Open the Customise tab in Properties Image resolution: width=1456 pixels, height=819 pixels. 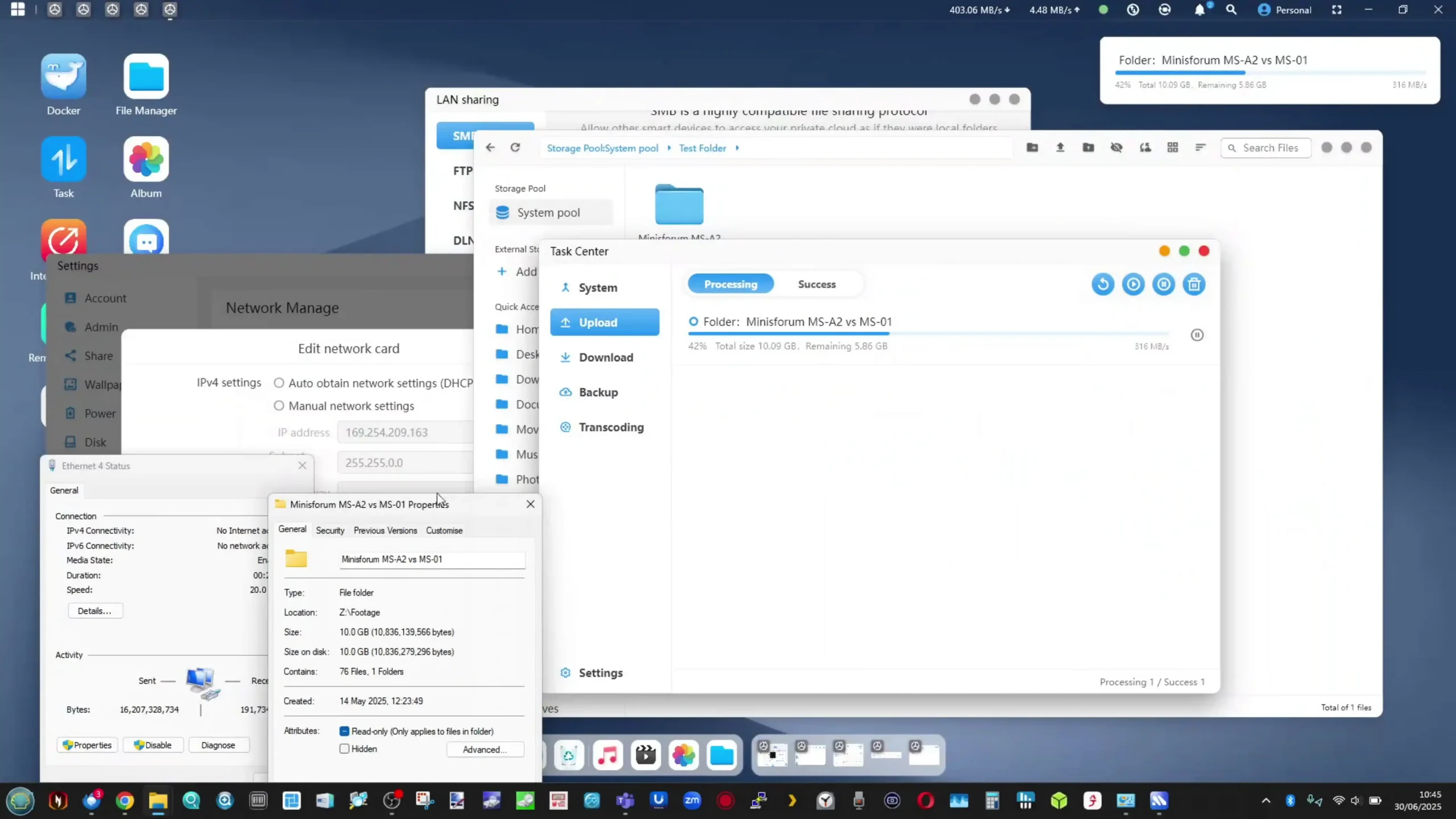pos(444,530)
